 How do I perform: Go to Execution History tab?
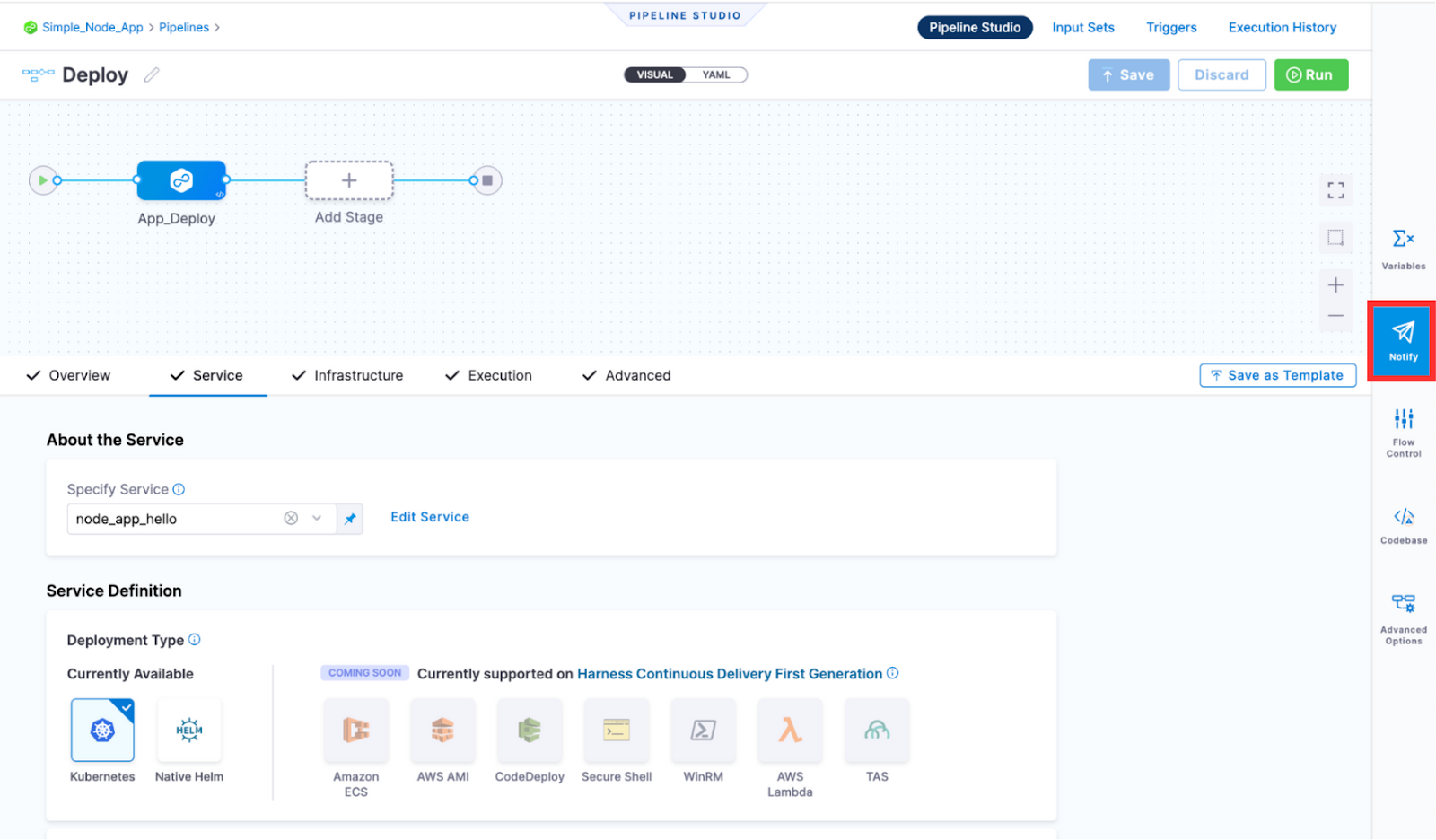coord(1283,28)
